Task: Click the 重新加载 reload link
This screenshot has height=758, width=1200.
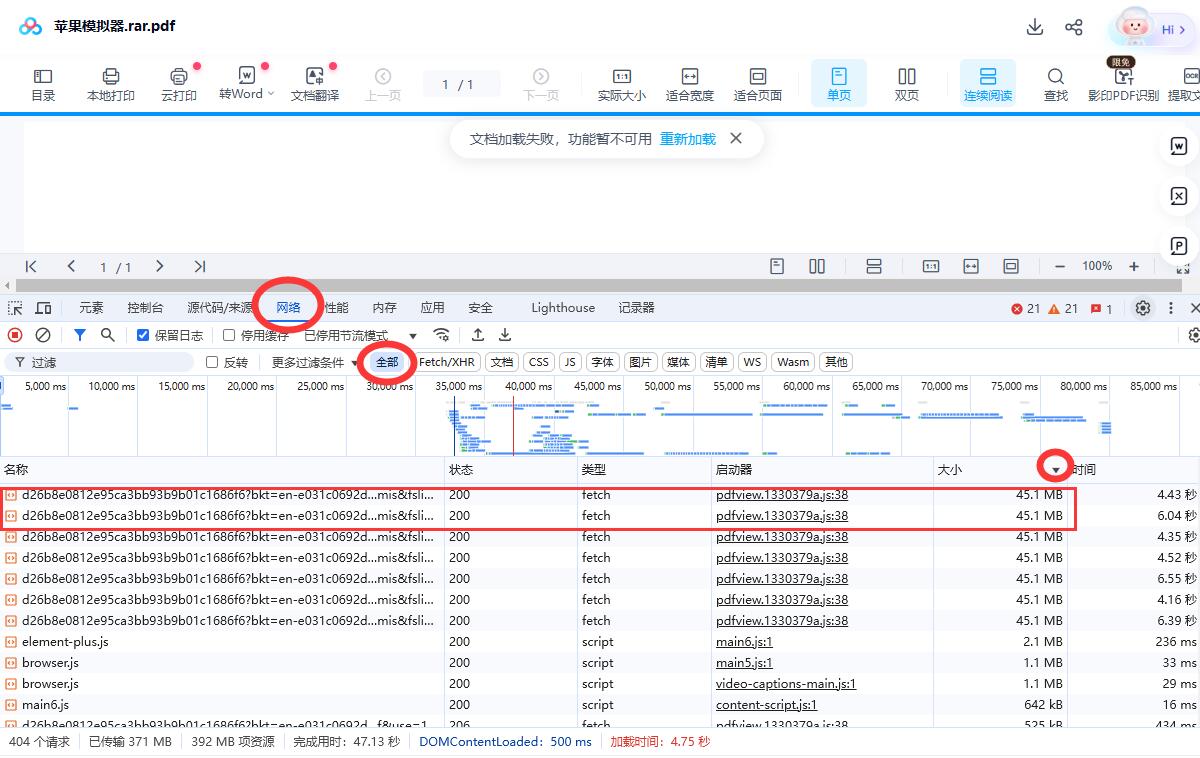Action: point(687,139)
